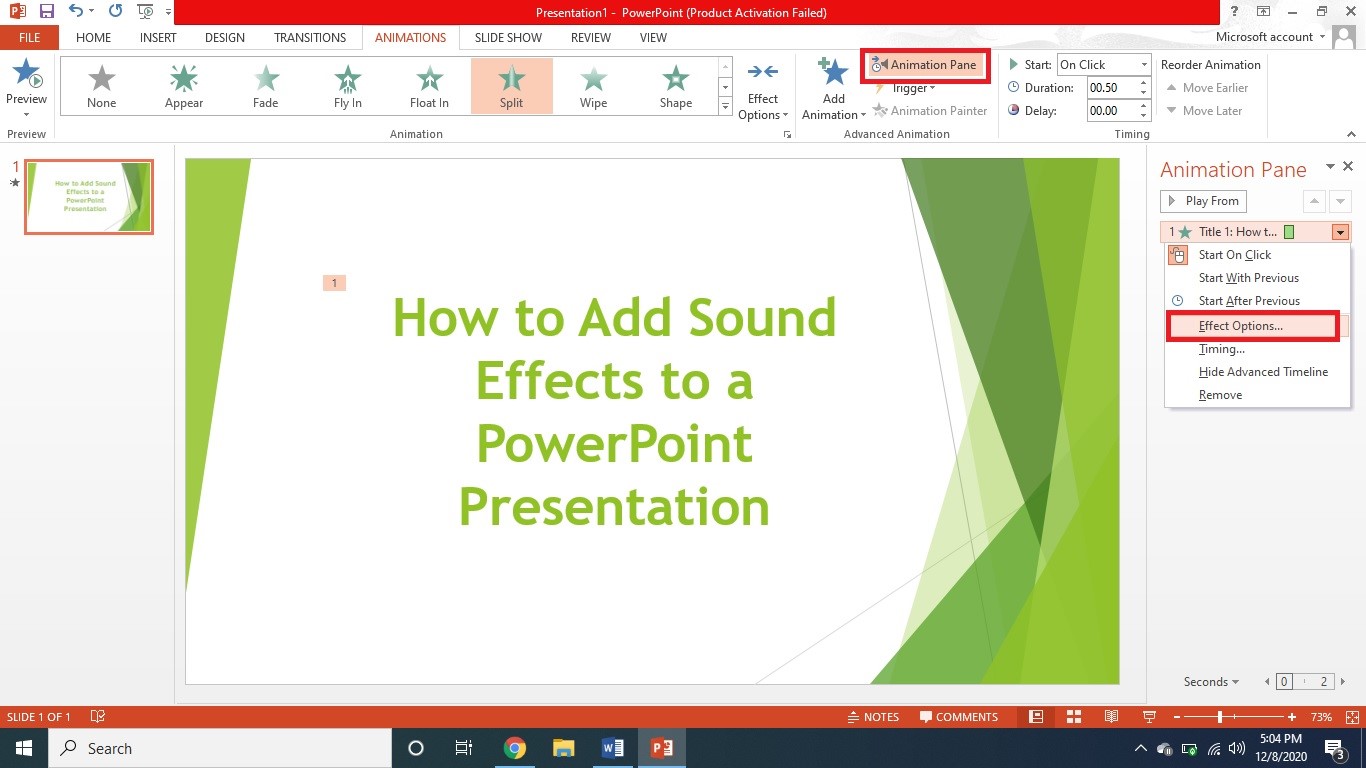Hide the Advanced Timeline
Image resolution: width=1366 pixels, height=768 pixels.
pos(1264,371)
